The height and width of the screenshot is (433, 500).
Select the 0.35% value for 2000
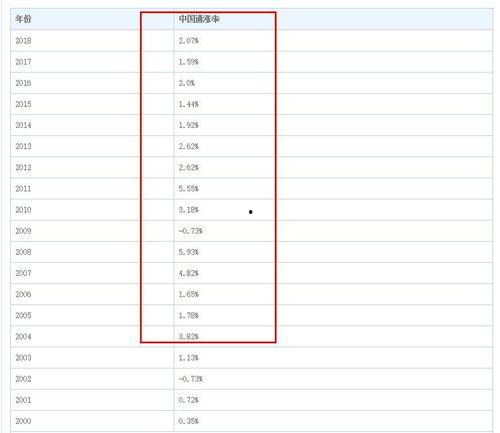[x=189, y=421]
